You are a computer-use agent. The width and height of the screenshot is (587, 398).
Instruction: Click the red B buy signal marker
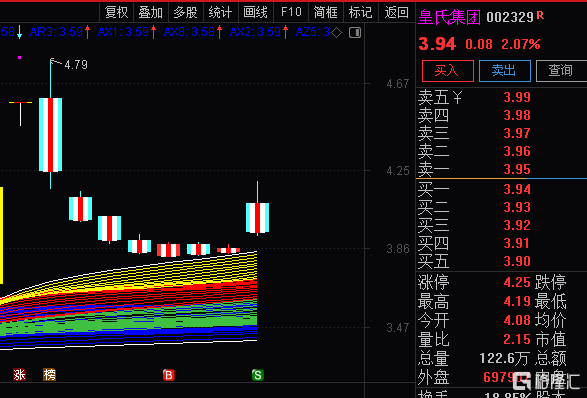168,375
